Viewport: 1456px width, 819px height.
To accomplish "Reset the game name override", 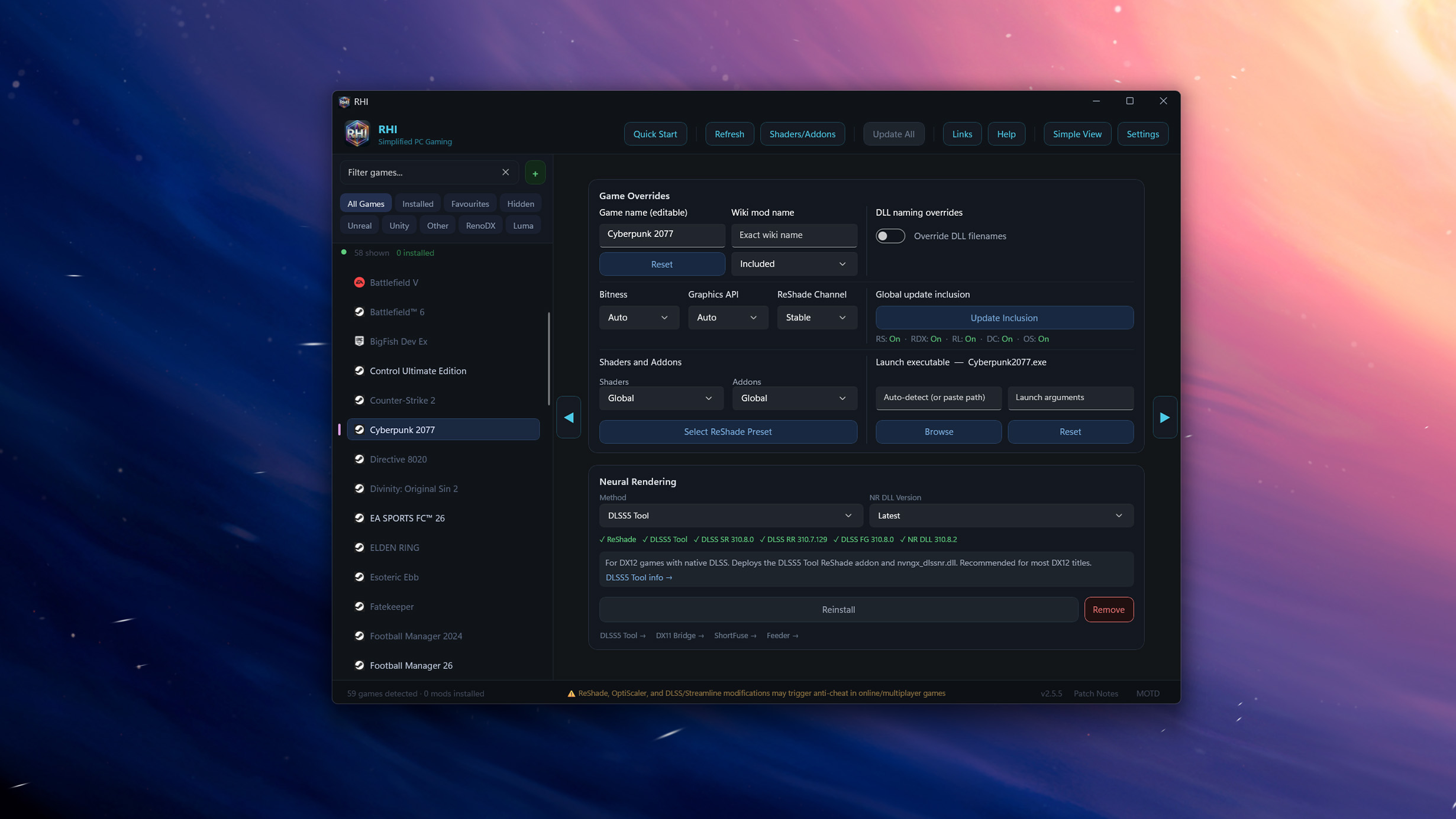I will (x=661, y=264).
